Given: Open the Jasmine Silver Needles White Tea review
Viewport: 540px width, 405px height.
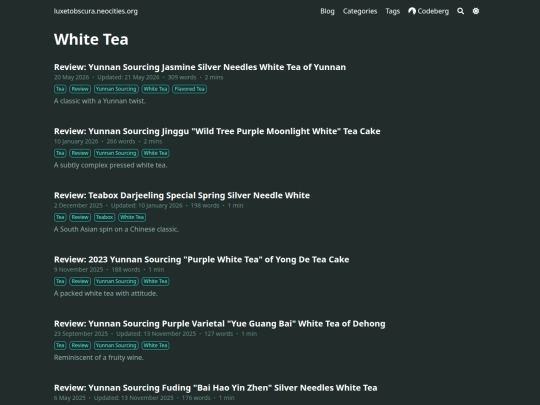Looking at the screenshot, I should coord(200,67).
